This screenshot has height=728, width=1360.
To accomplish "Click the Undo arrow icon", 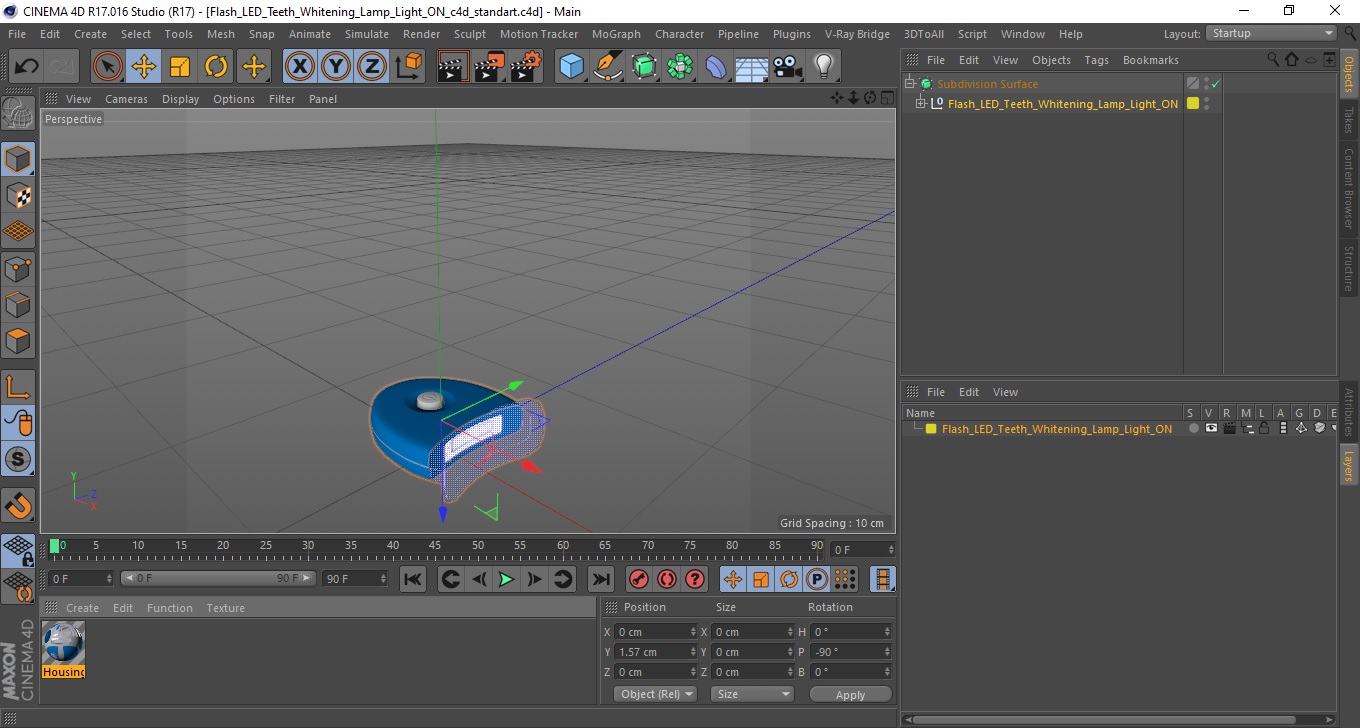I will click(x=27, y=67).
